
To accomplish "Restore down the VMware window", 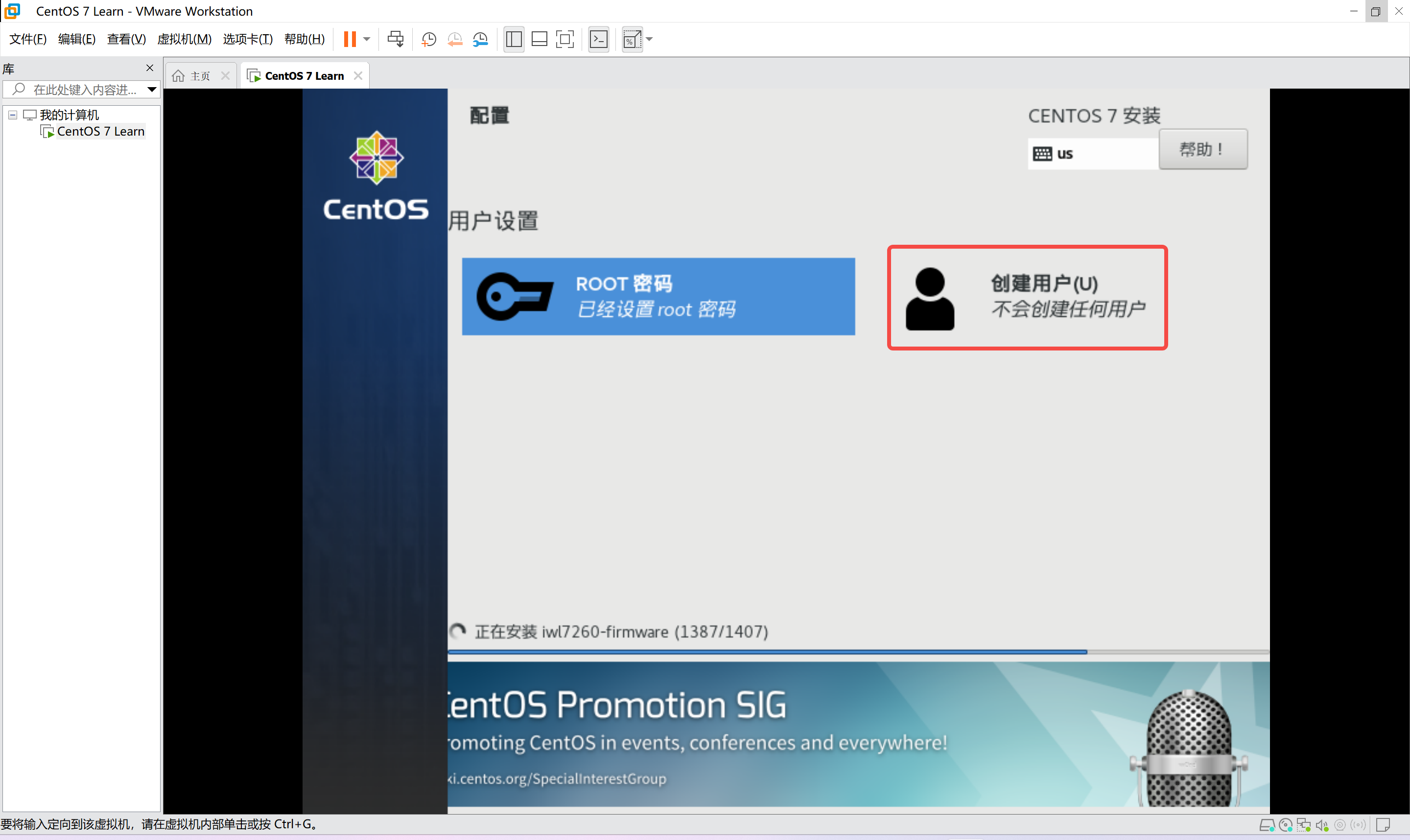I will (x=1376, y=11).
